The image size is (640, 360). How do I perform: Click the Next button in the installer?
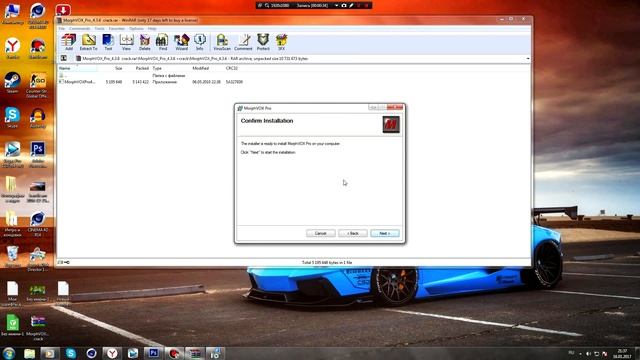click(x=385, y=233)
